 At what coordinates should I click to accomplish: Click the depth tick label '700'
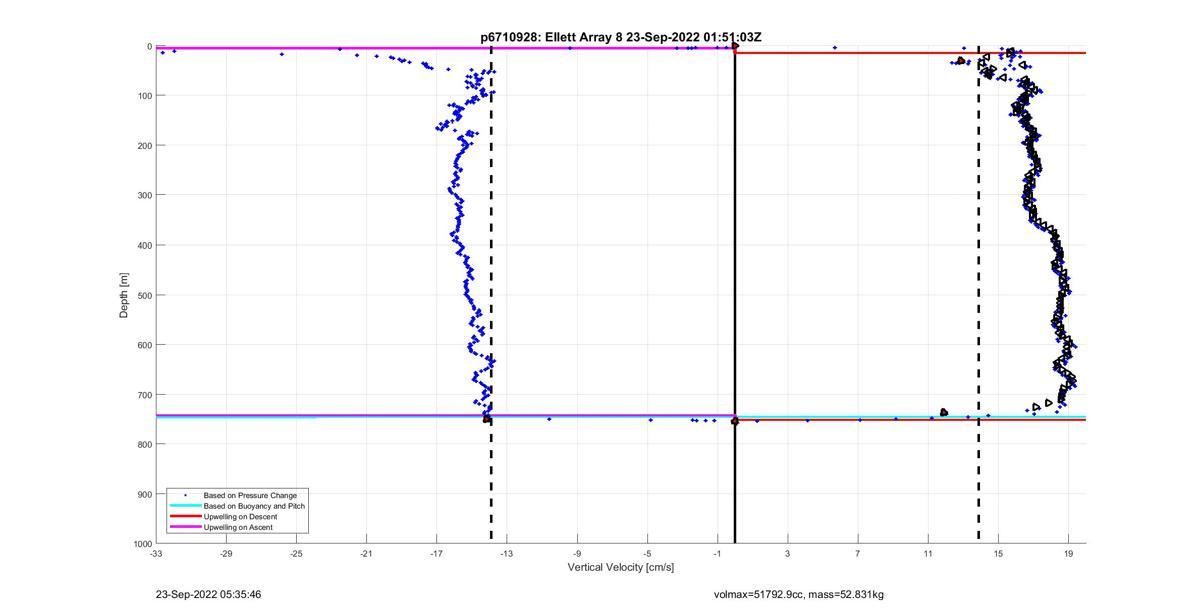click(143, 395)
